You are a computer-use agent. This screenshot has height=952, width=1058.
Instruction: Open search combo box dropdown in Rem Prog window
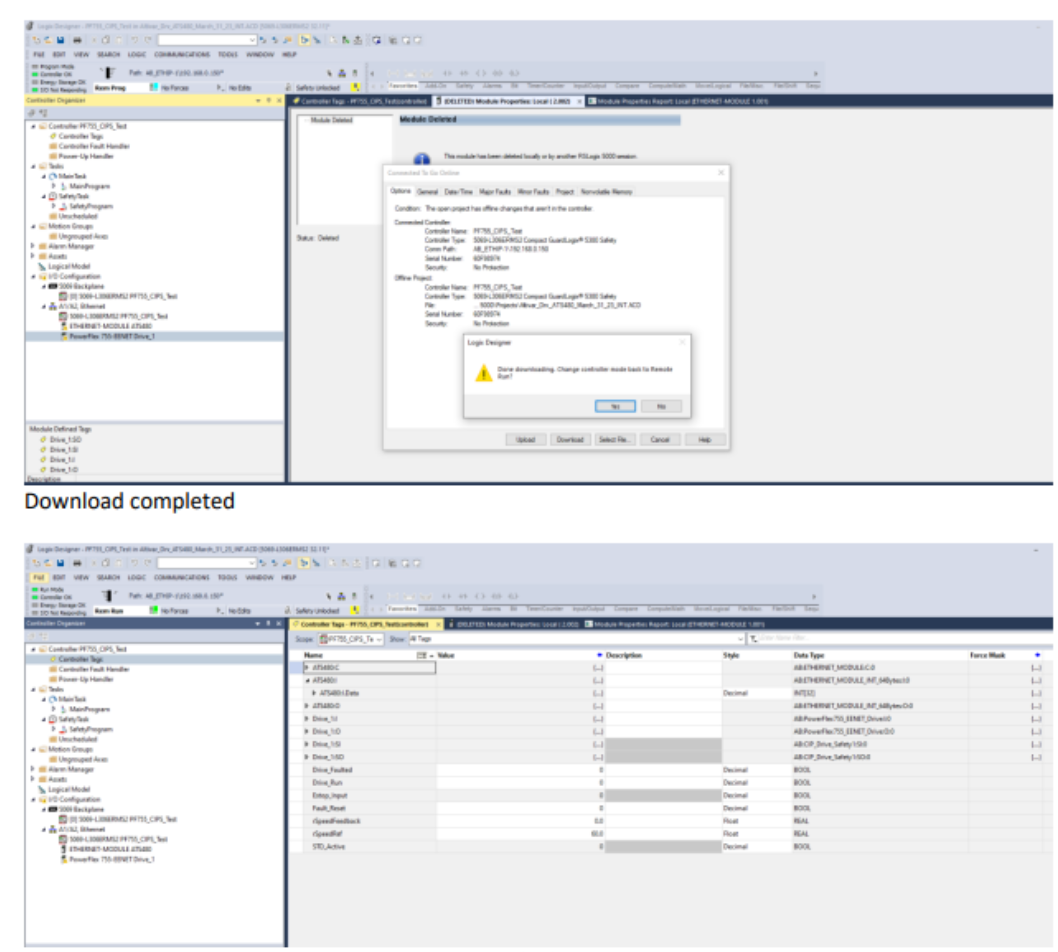click(252, 40)
